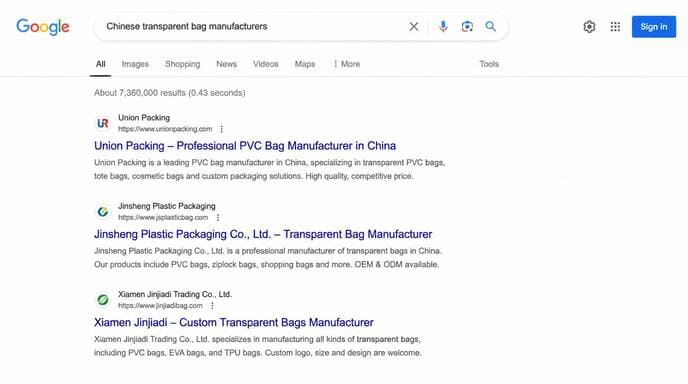688x384 pixels.
Task: Click the Union Packing result description snippet
Action: pyautogui.click(x=269, y=169)
